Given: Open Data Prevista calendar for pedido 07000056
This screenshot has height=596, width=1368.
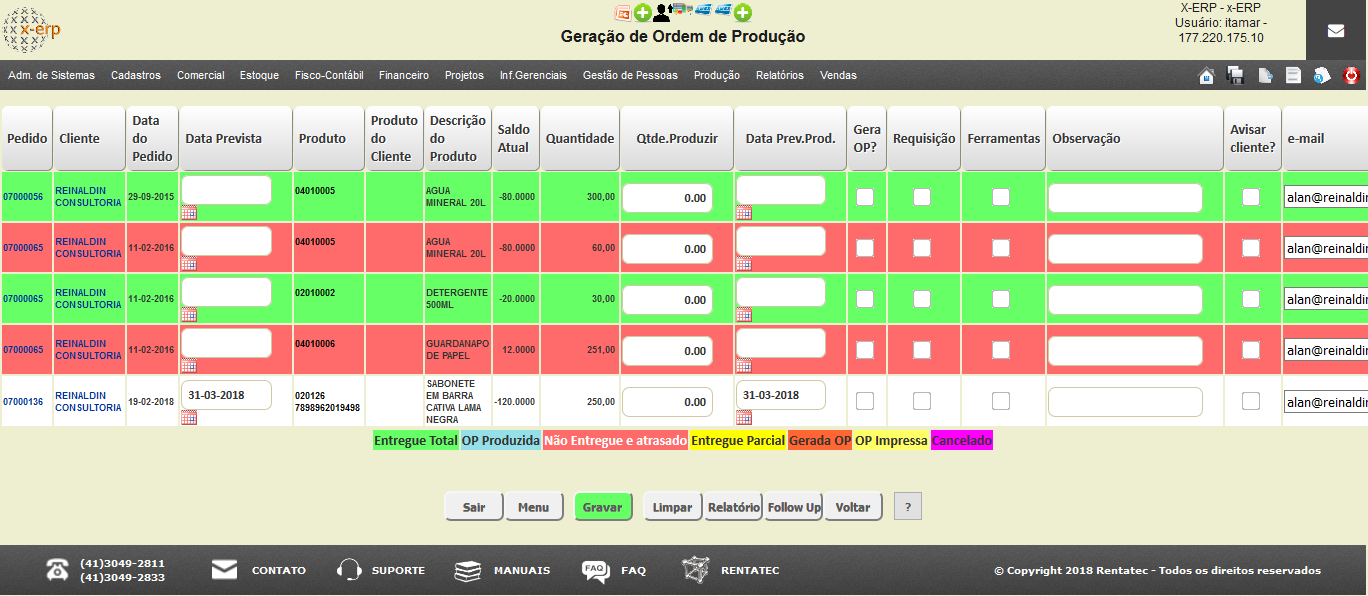Looking at the screenshot, I should (189, 213).
